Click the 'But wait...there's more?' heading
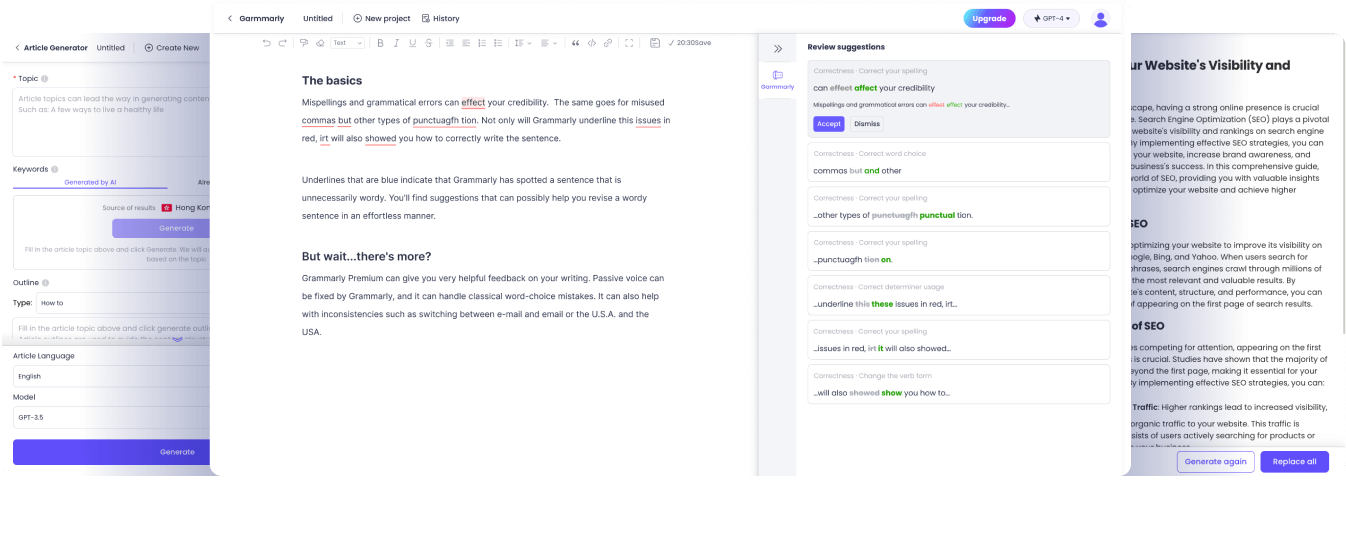The width and height of the screenshot is (1346, 550). coord(366,256)
